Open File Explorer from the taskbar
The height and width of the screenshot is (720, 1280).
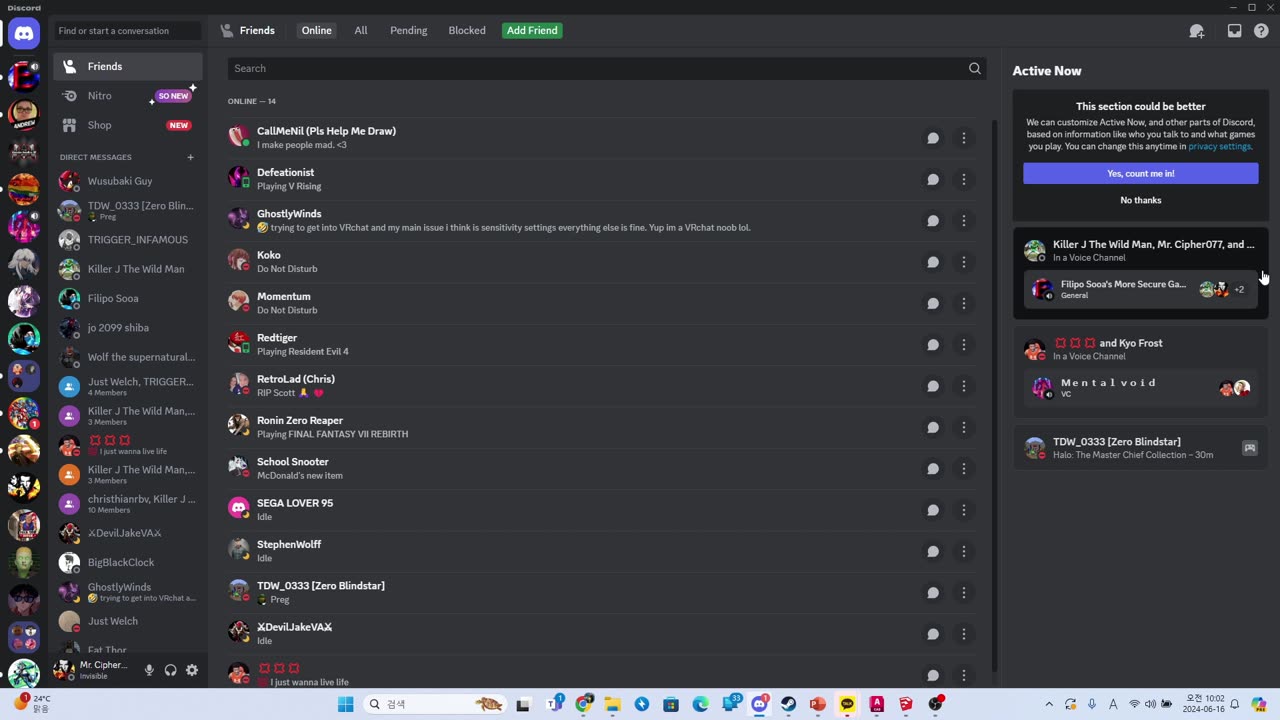click(x=612, y=704)
